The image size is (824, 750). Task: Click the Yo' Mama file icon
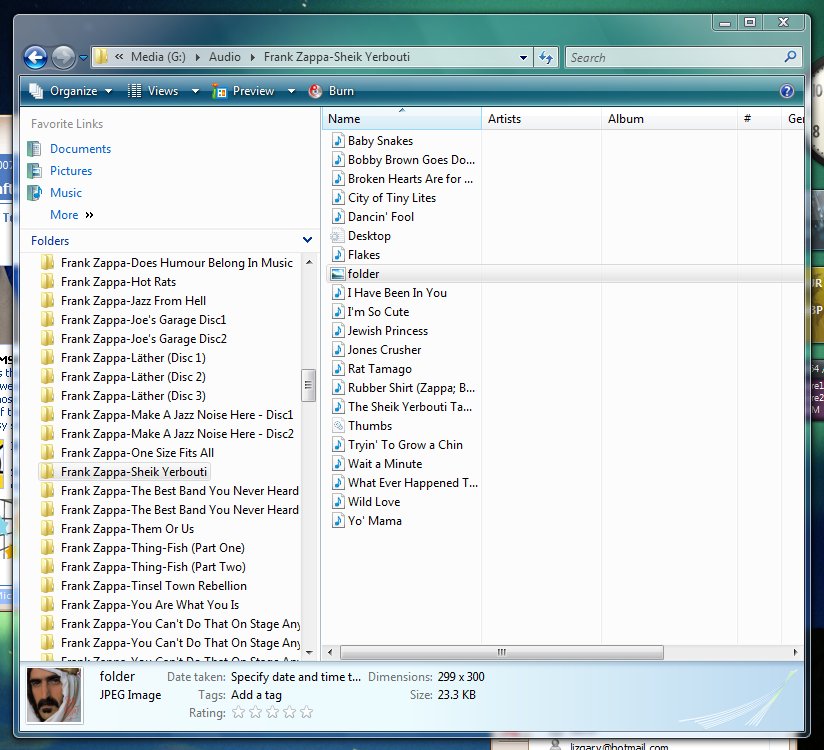pos(338,520)
